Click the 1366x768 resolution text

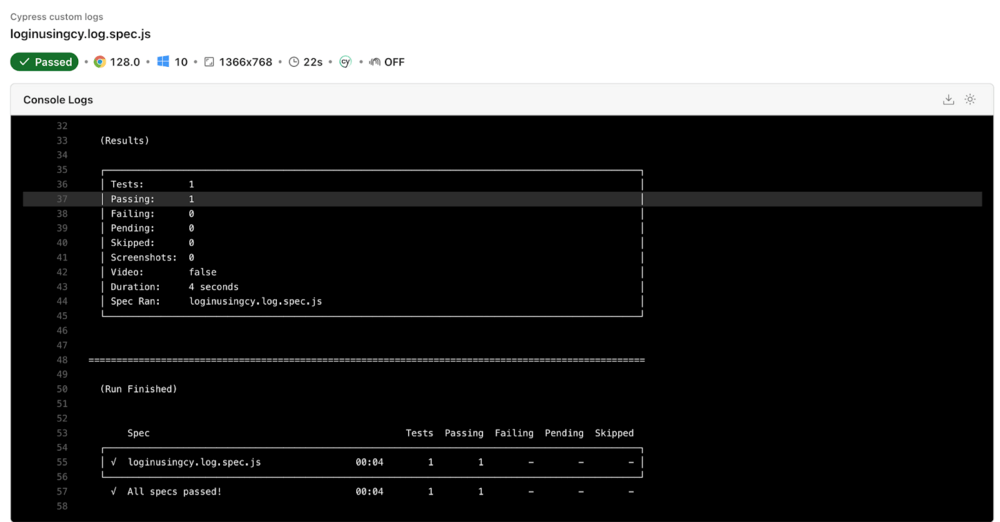(246, 62)
